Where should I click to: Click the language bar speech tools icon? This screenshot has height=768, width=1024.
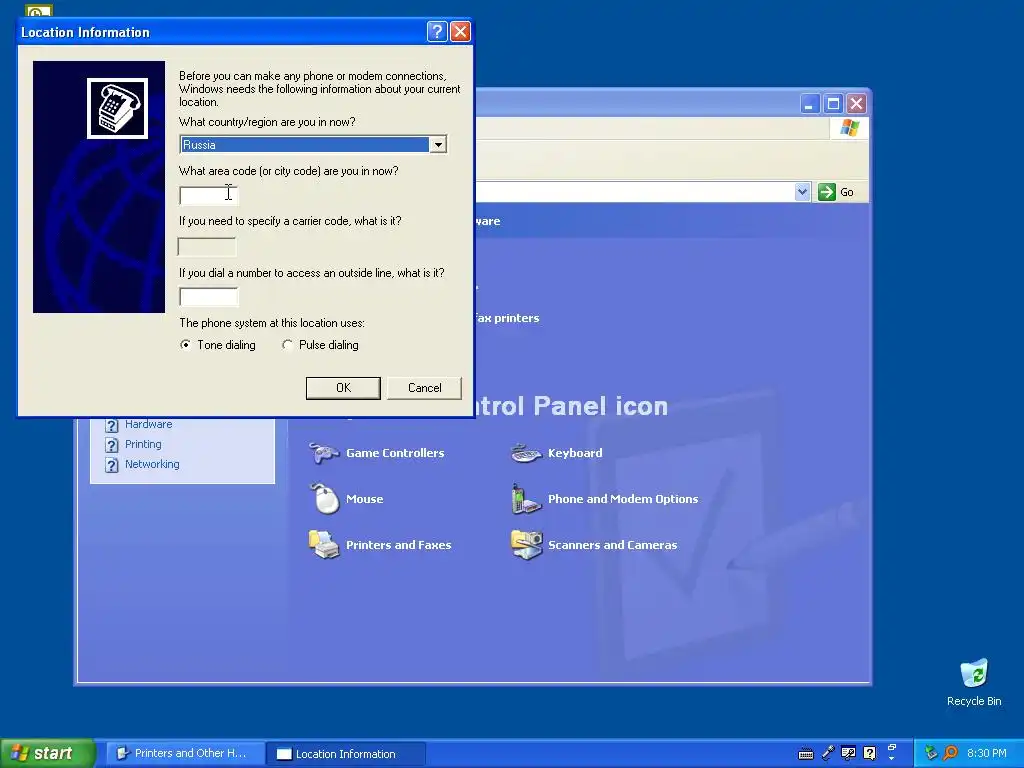(848, 753)
